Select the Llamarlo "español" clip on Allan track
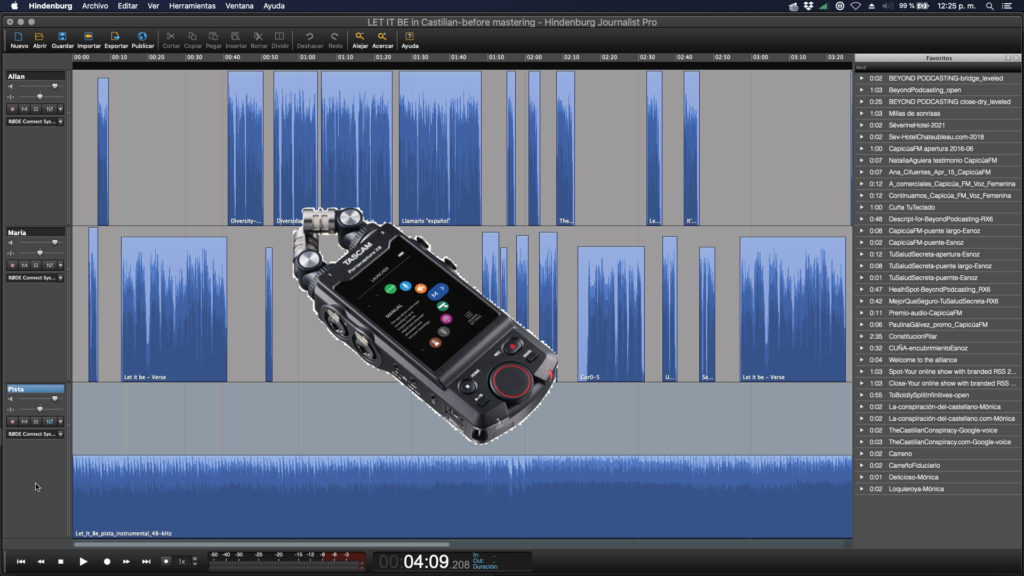This screenshot has width=1024, height=576. [x=440, y=148]
